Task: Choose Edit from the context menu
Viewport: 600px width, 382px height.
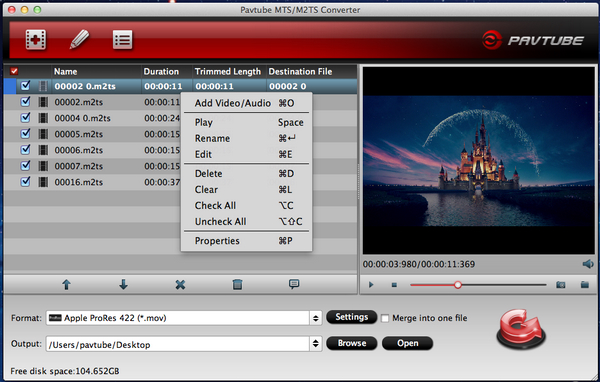Action: 246,154
